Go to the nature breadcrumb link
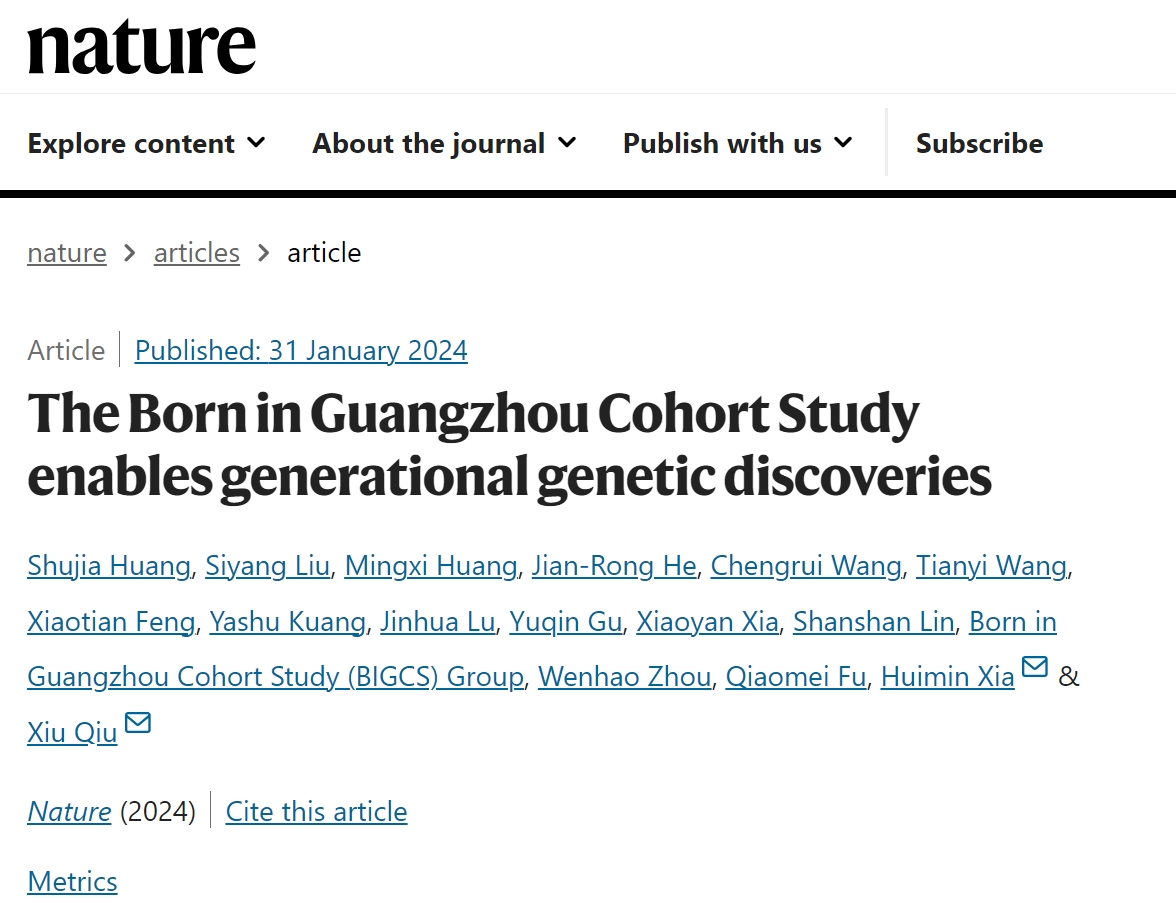This screenshot has width=1176, height=922. [x=67, y=253]
